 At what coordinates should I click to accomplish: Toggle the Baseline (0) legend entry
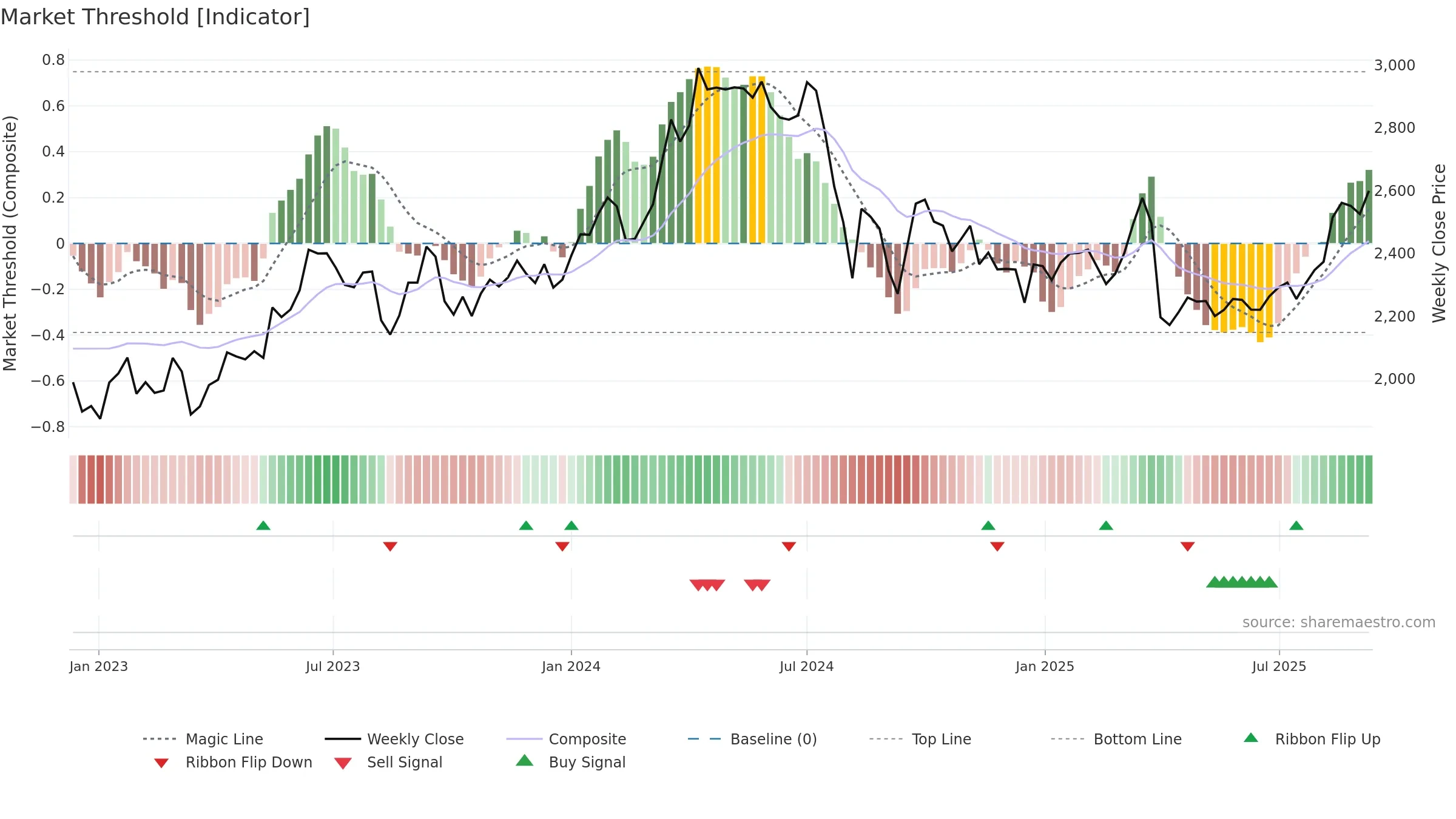tap(752, 739)
